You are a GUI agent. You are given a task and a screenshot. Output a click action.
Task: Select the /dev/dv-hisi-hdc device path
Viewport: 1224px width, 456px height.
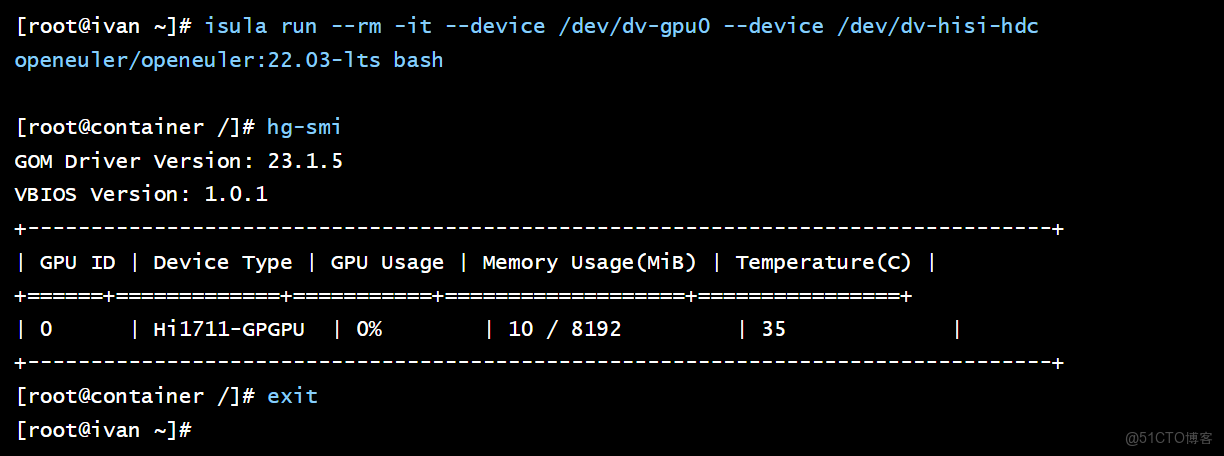point(938,26)
